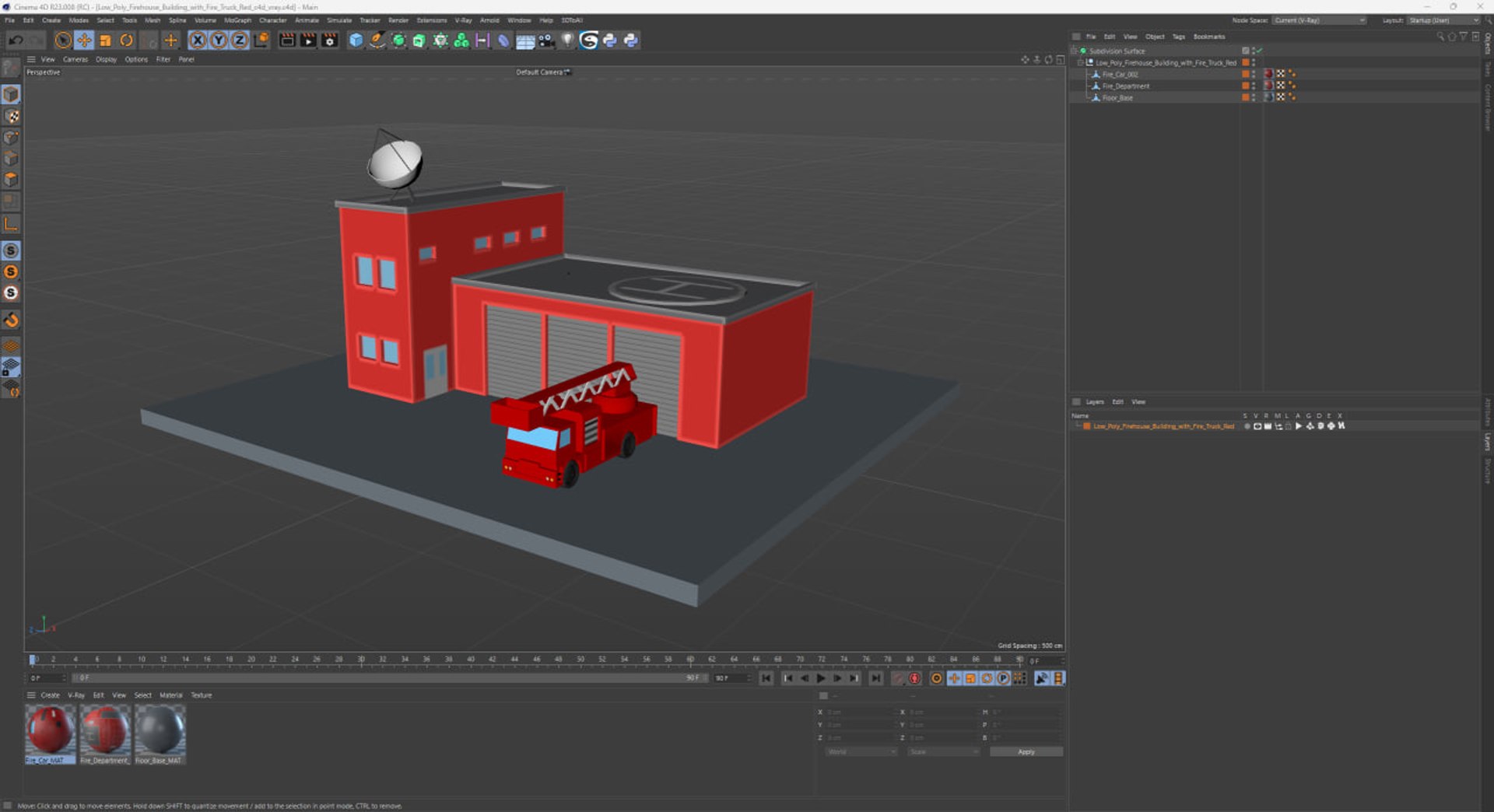Click frame 50 on timeline ruler

coord(580,660)
